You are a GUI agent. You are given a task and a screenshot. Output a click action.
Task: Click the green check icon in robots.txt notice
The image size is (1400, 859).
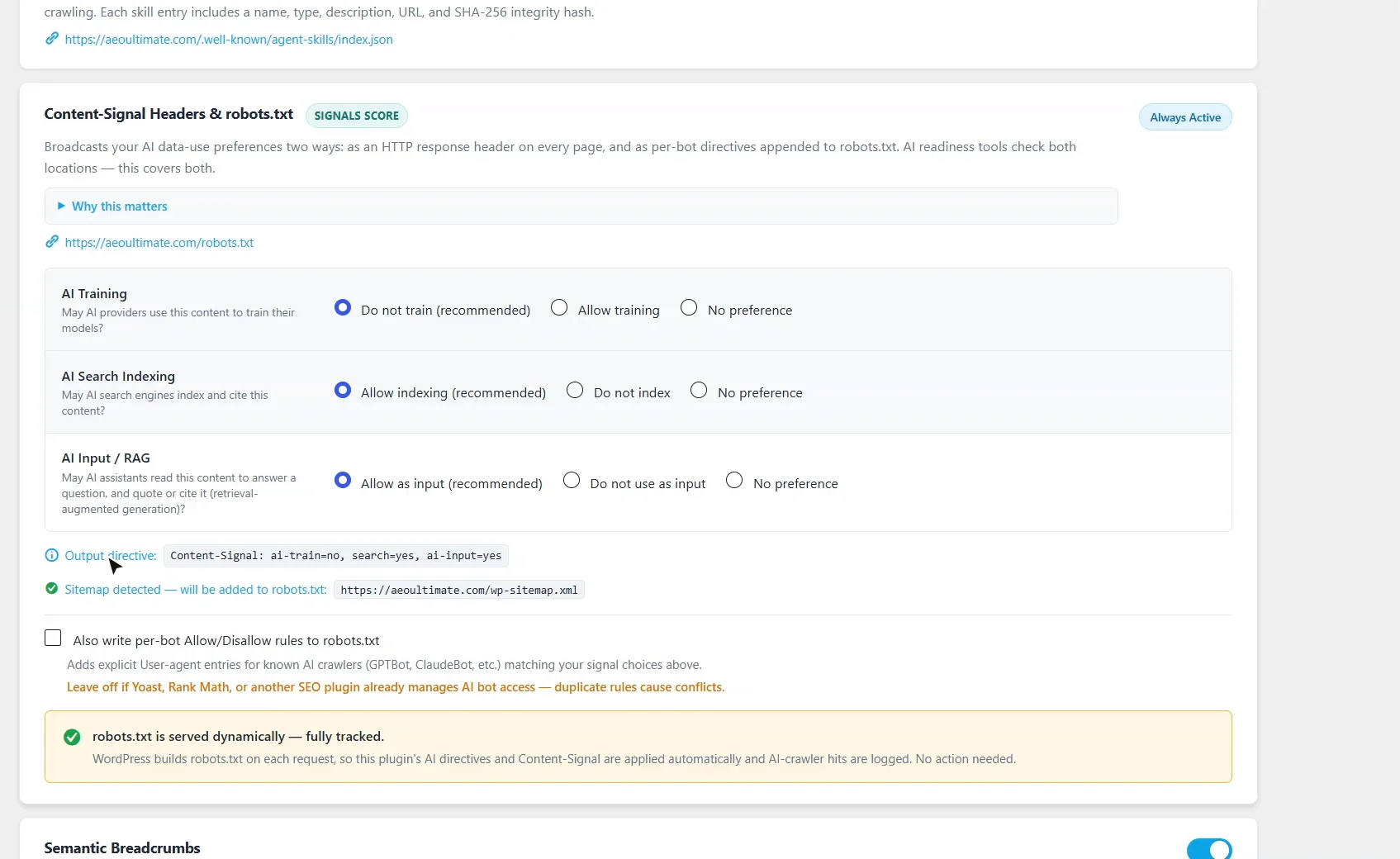pos(72,737)
